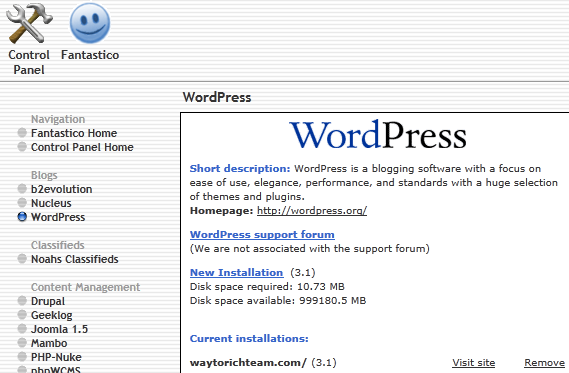Screen dimensions: 569x373
Task: Open Noahs Classifieds entry
Action: (x=75, y=259)
